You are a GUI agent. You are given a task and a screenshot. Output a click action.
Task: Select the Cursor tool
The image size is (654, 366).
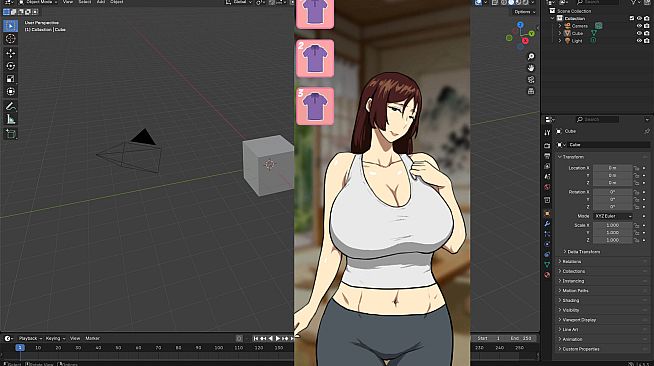[x=10, y=39]
